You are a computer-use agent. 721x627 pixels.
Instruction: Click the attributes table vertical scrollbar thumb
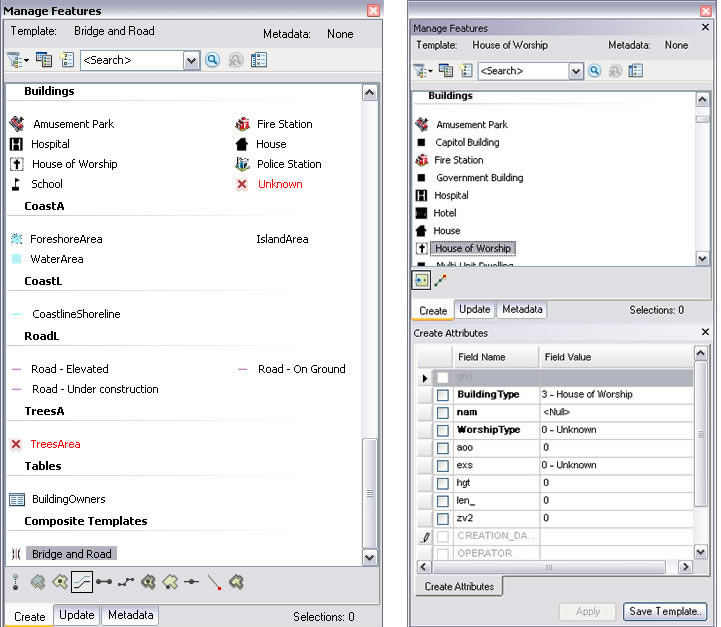pyautogui.click(x=700, y=434)
